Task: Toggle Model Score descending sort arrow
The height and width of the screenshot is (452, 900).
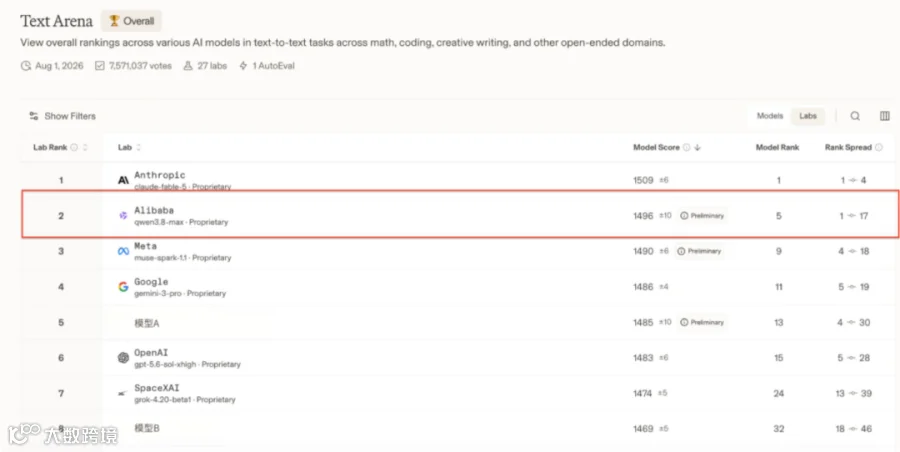Action: [x=697, y=148]
